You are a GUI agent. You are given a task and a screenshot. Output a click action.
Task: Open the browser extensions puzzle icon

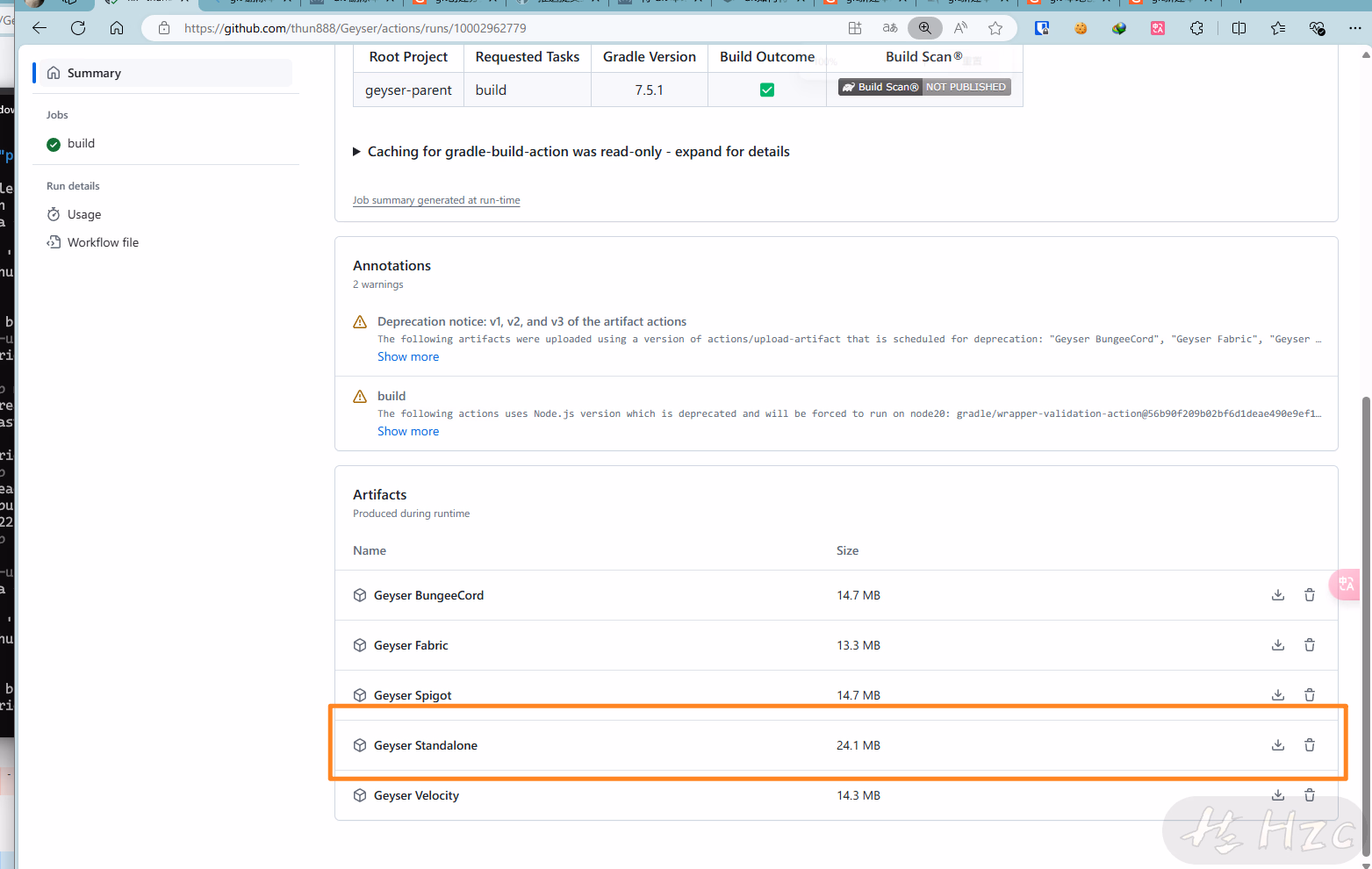click(1196, 28)
